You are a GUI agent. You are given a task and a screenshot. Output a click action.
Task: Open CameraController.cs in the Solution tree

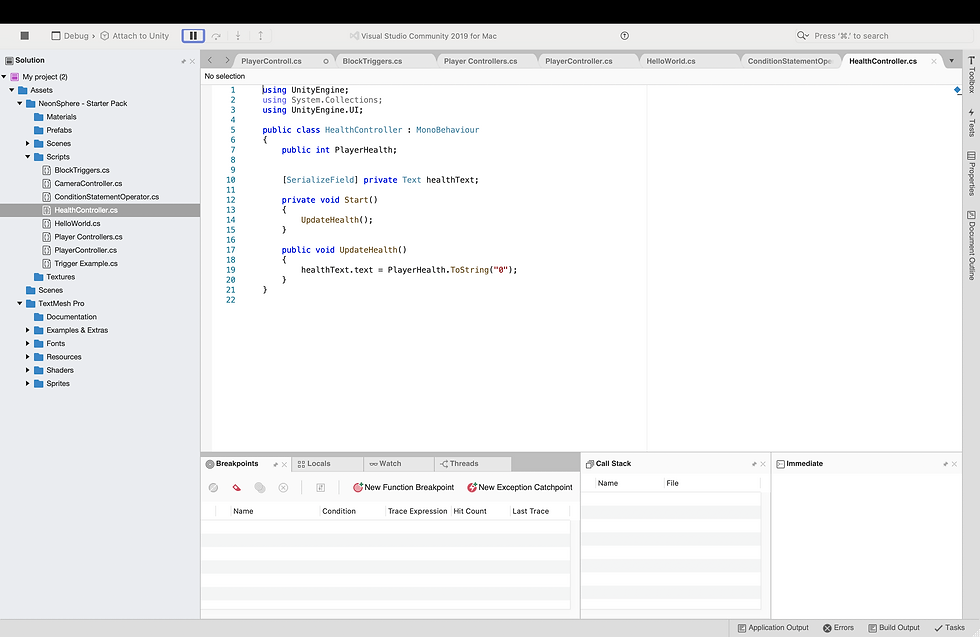(88, 184)
